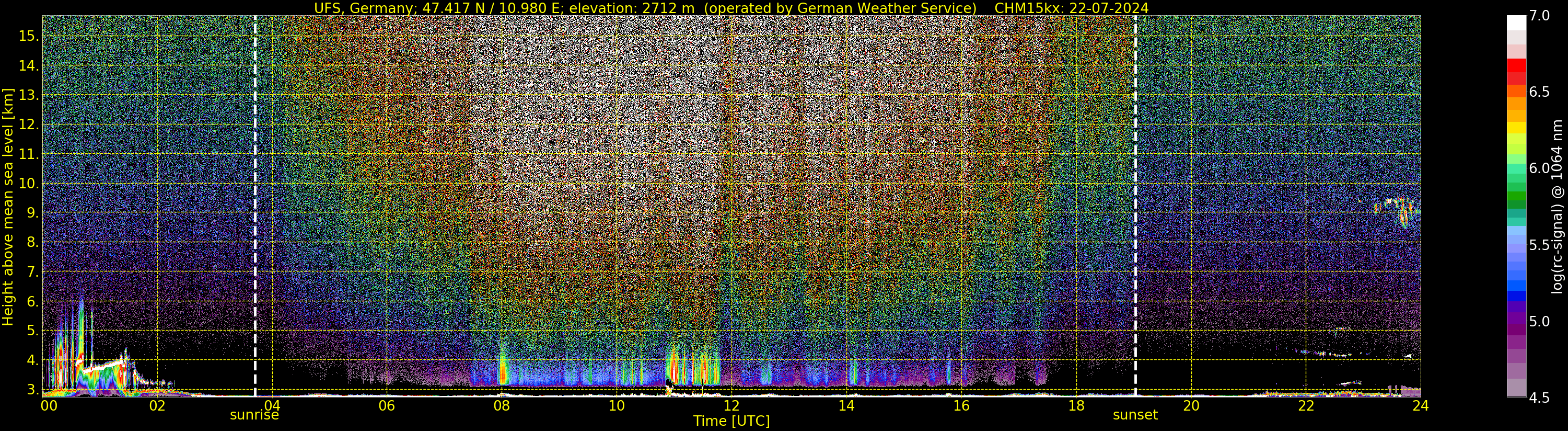Image resolution: width=1568 pixels, height=431 pixels.
Task: Click the '8.' height tick label
Action: (x=32, y=242)
